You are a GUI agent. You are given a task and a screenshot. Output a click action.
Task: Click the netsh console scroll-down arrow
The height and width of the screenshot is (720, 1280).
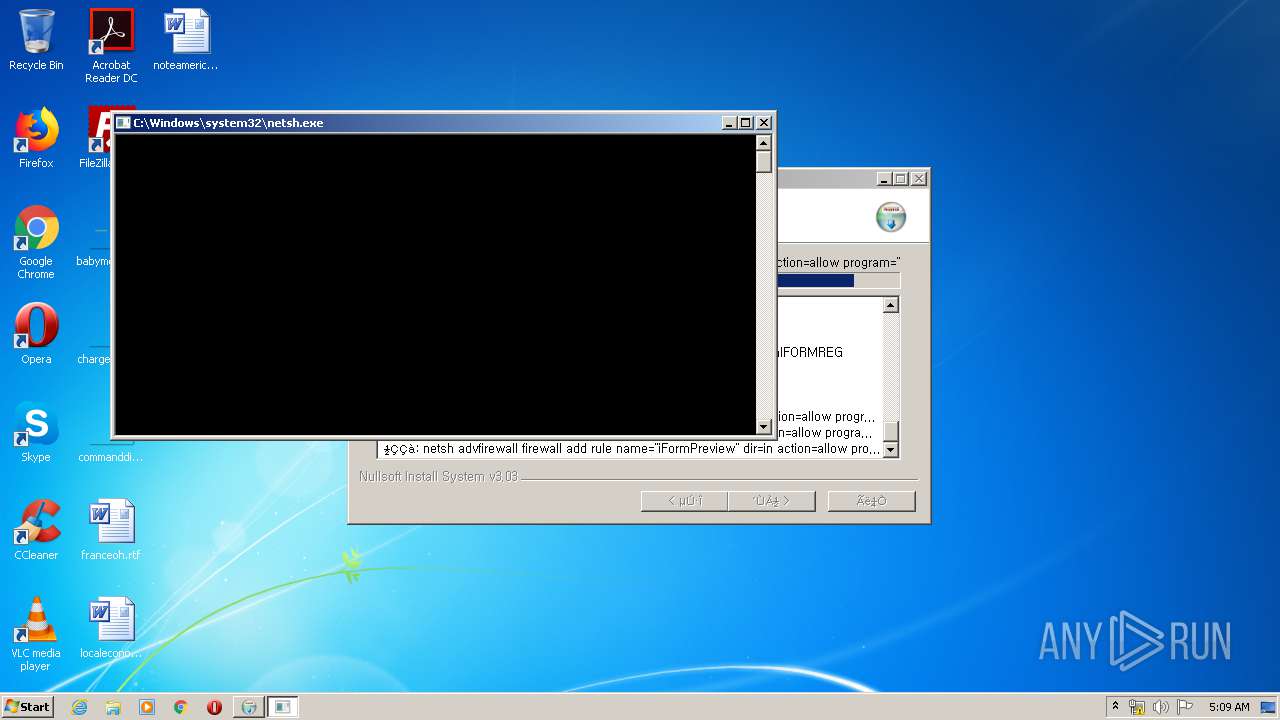(x=764, y=427)
